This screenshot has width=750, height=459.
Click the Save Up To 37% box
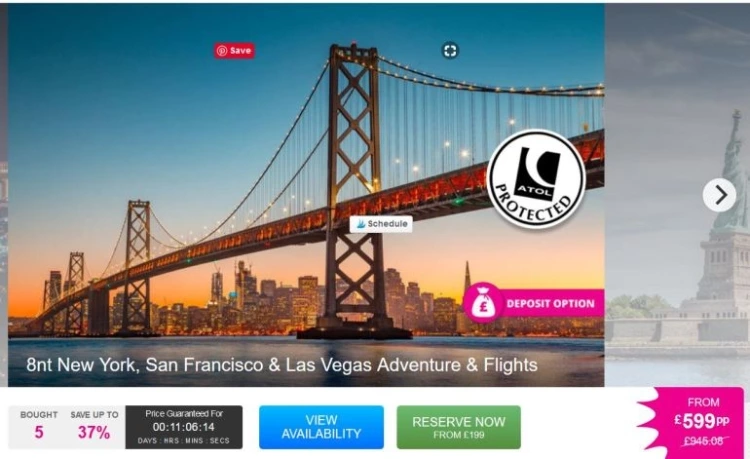[x=94, y=426]
